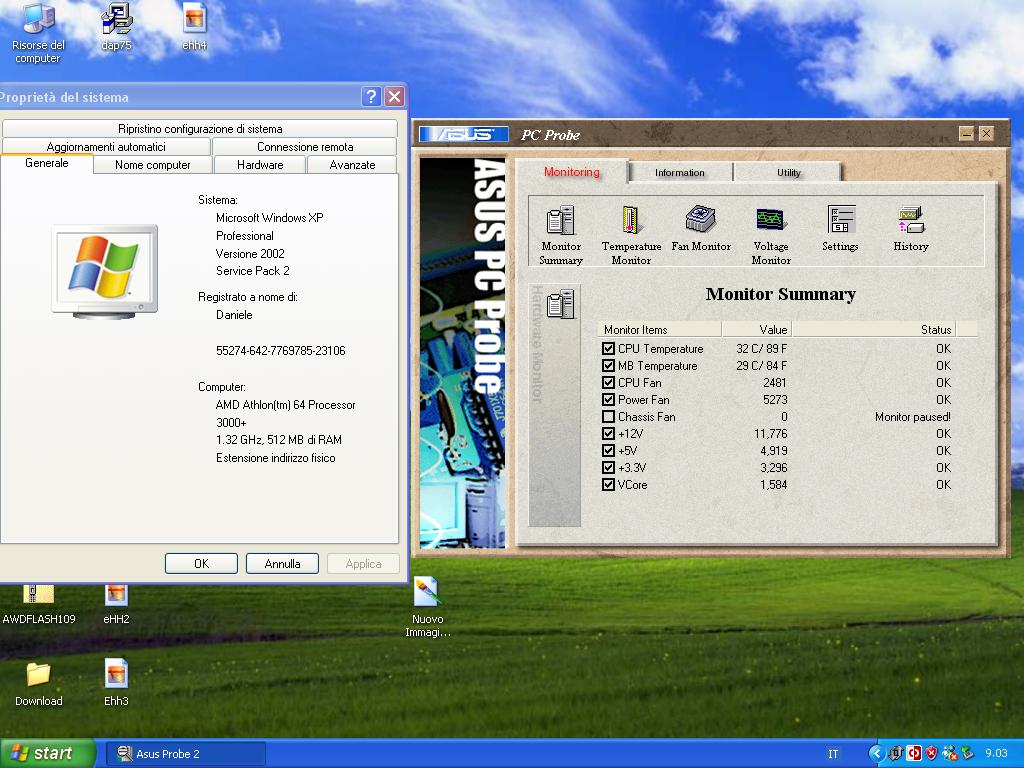Click the VCore value 1,584
Viewport: 1024px width, 768px height.
773,485
